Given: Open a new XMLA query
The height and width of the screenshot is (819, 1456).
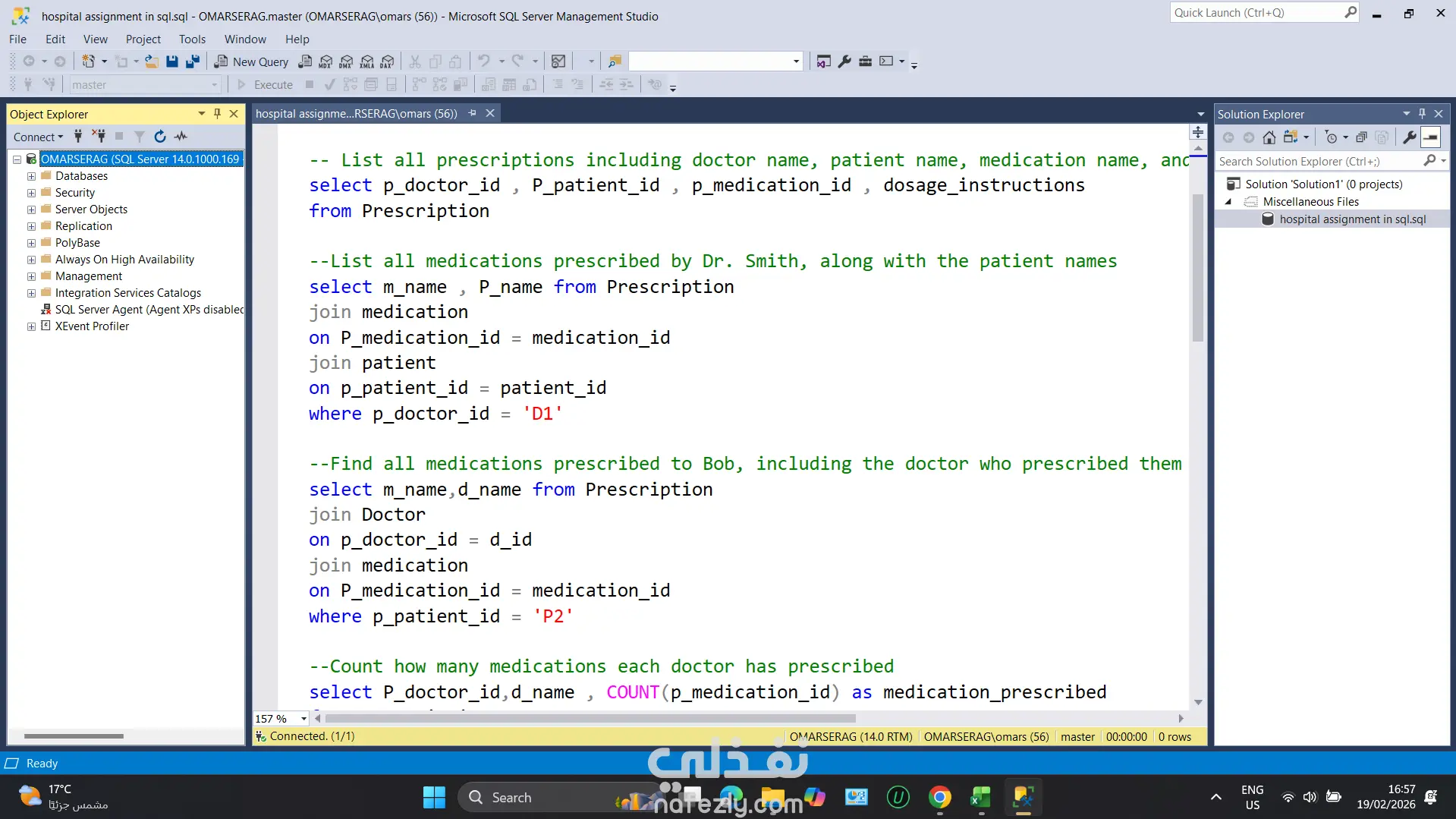Looking at the screenshot, I should [x=366, y=61].
